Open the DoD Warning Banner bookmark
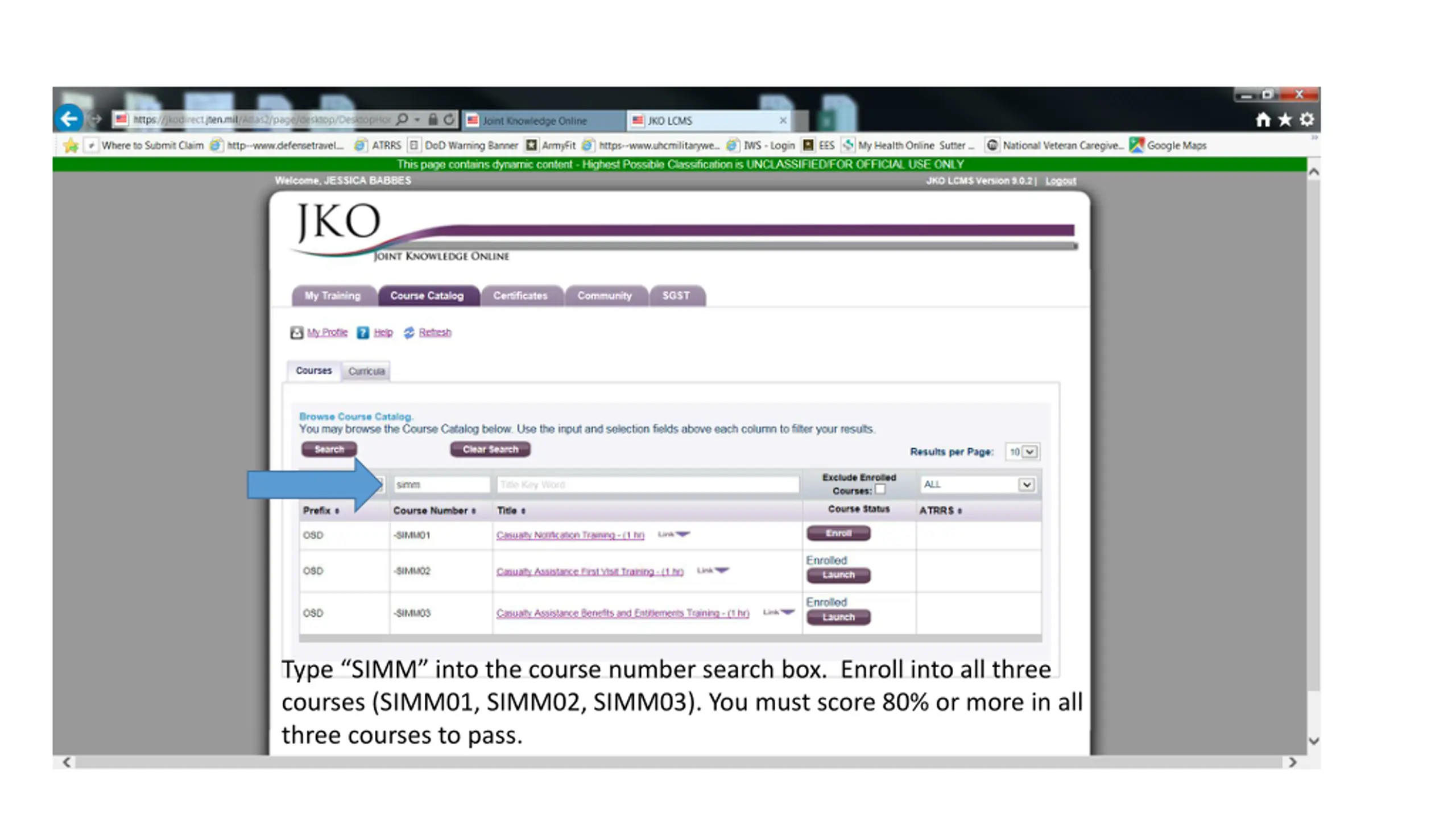Viewport: 1456px width, 819px height. point(464,146)
